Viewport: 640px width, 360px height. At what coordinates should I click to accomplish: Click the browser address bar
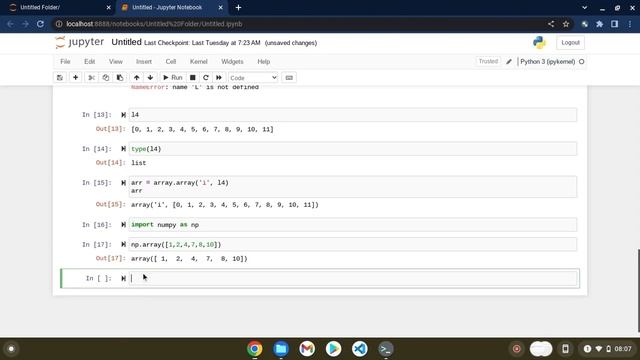(302, 24)
